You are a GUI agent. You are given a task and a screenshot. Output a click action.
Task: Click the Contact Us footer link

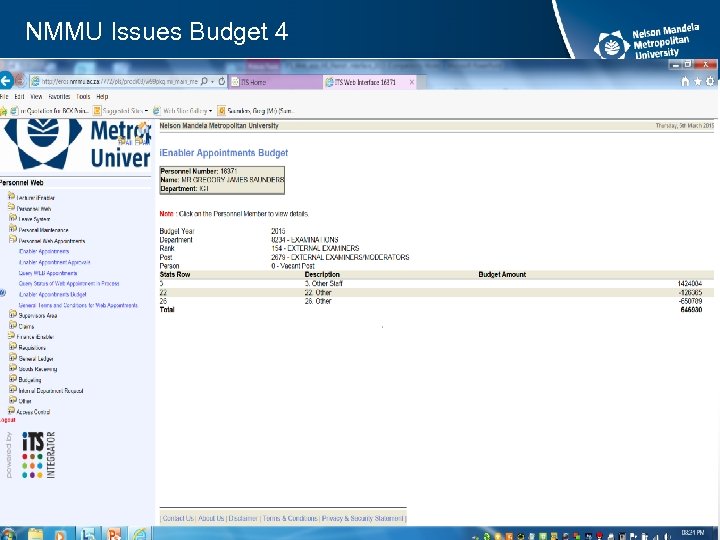point(178,518)
